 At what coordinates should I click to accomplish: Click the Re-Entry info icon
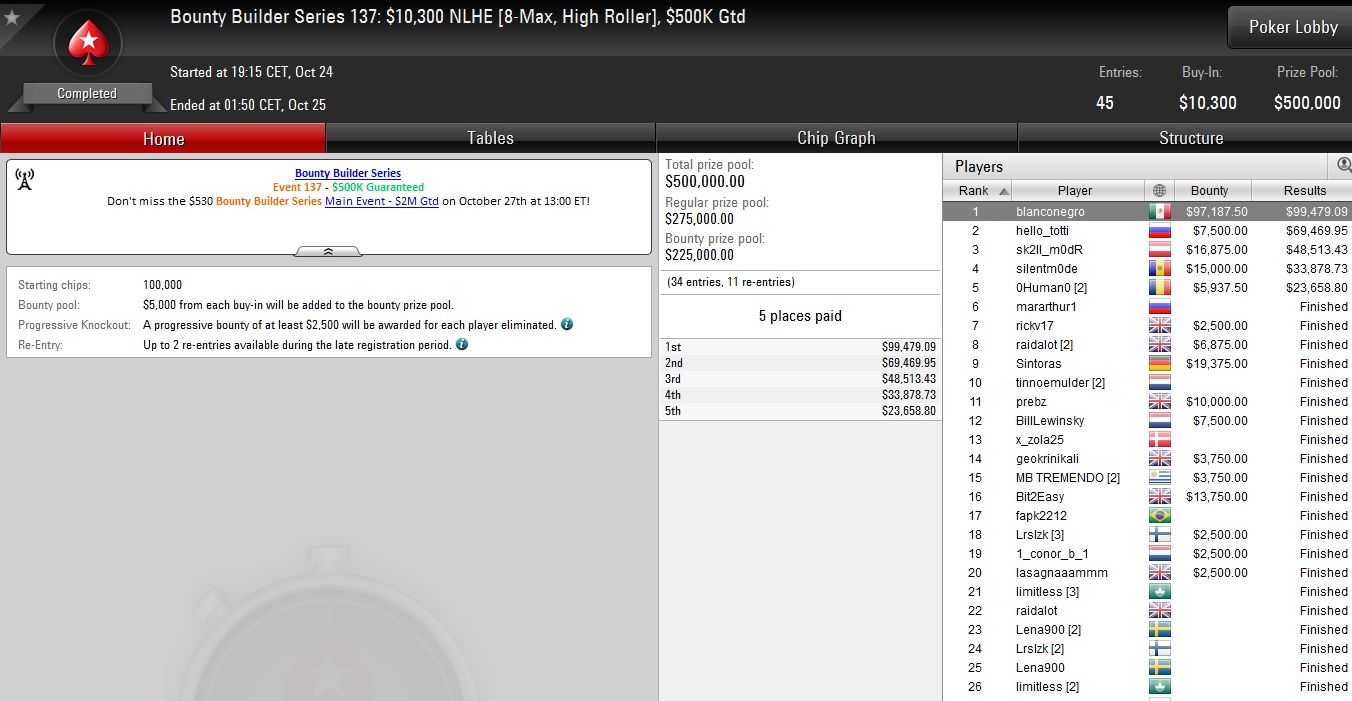[462, 345]
